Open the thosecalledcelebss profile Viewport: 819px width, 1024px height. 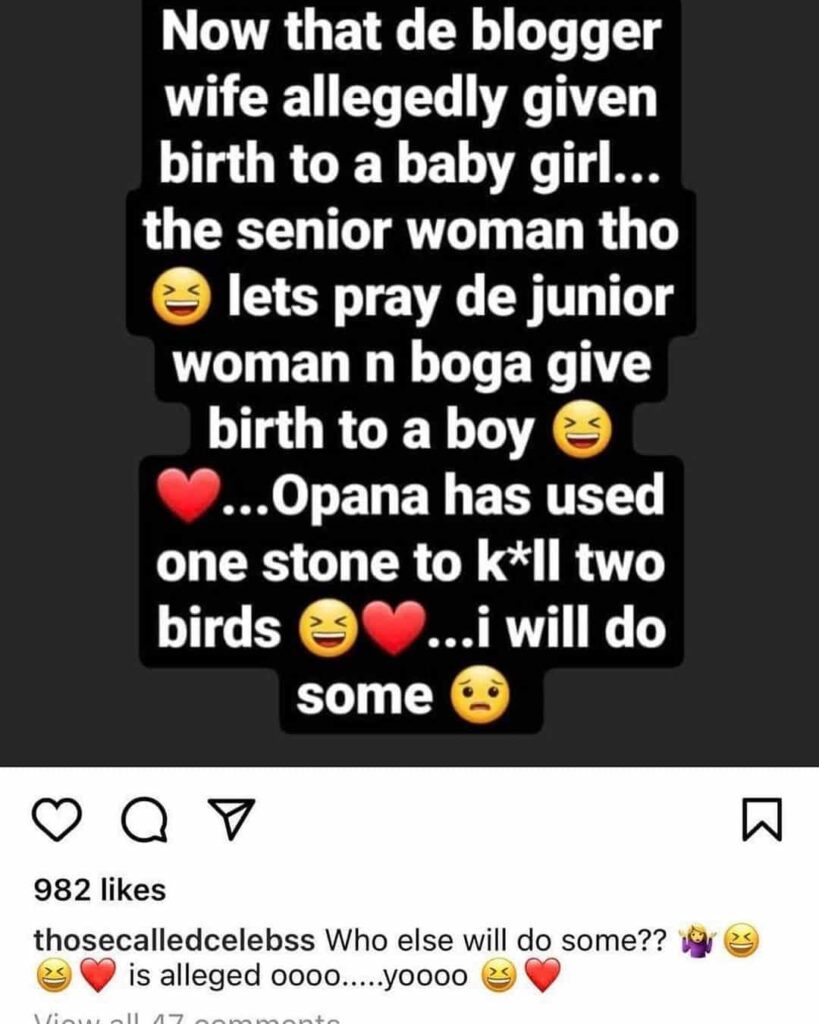pyautogui.click(x=175, y=941)
